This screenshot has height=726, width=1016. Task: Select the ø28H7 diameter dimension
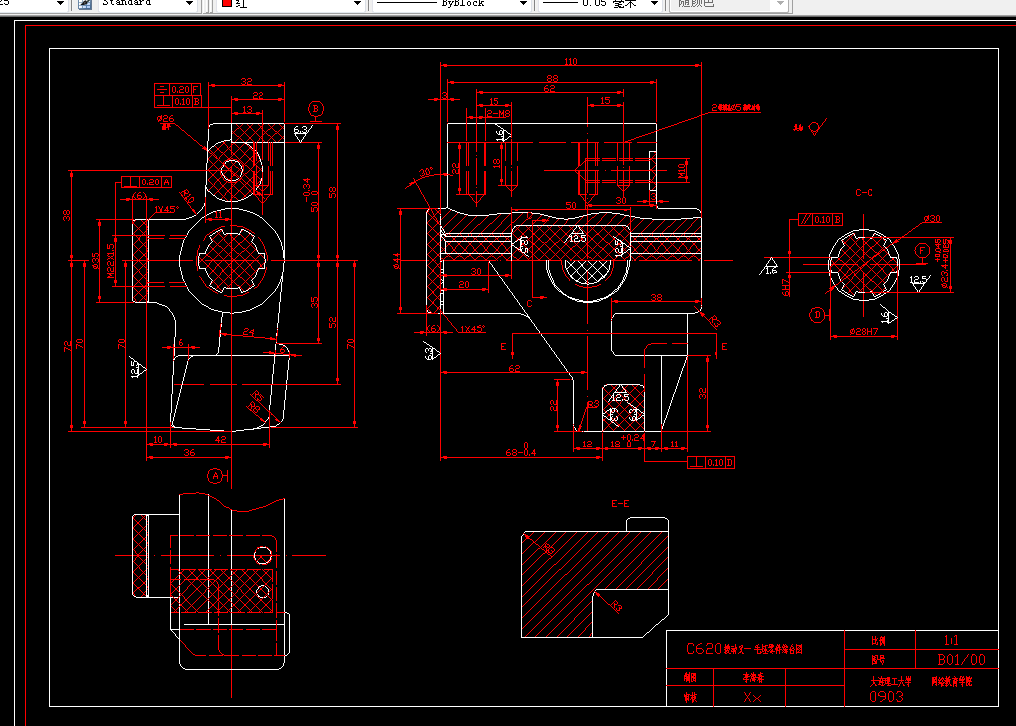click(864, 332)
